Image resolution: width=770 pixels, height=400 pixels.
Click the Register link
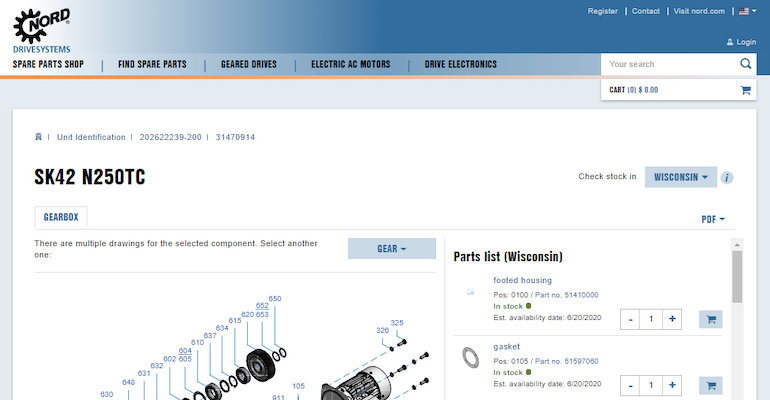coord(603,11)
